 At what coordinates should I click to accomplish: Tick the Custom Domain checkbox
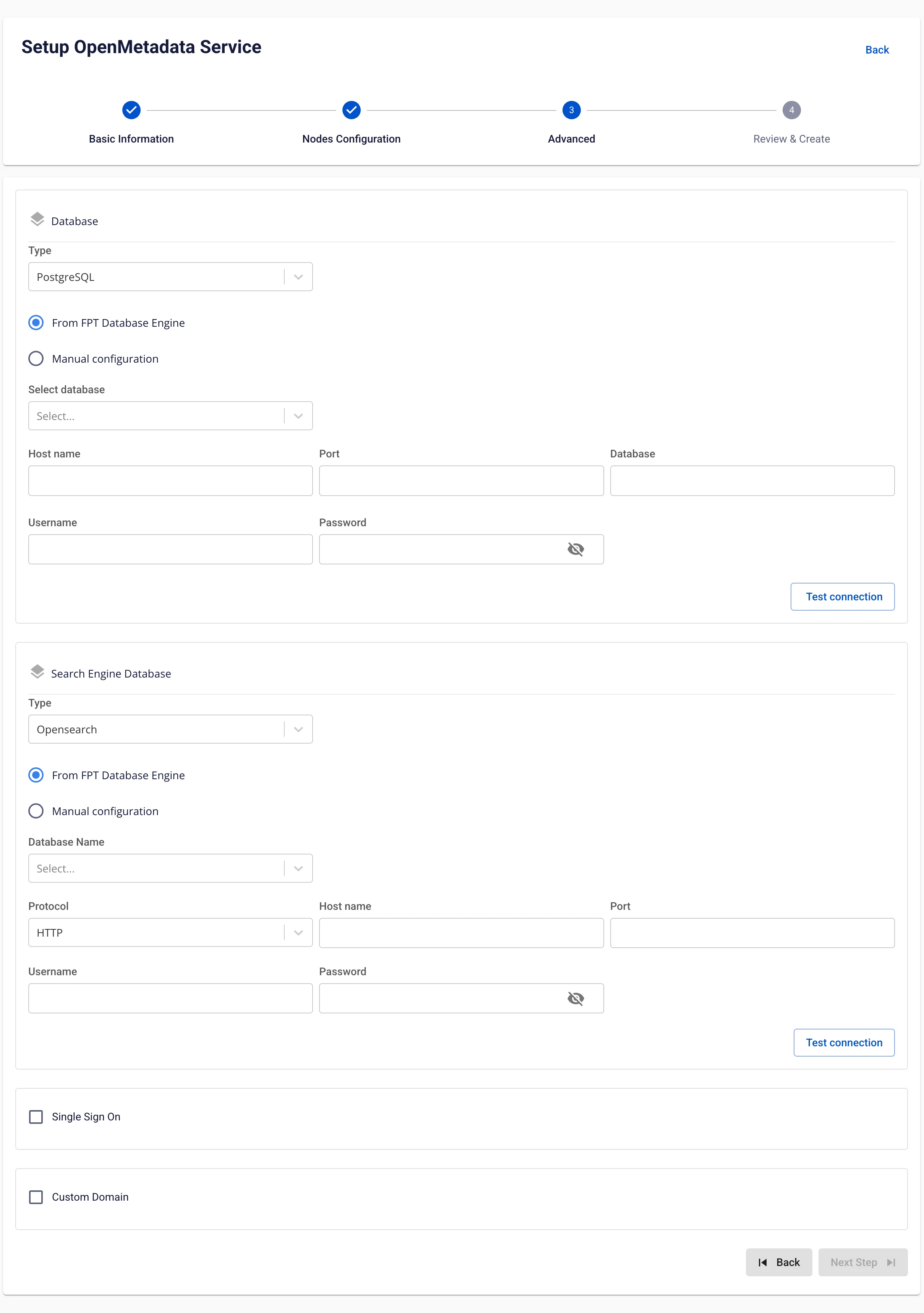pyautogui.click(x=36, y=1197)
